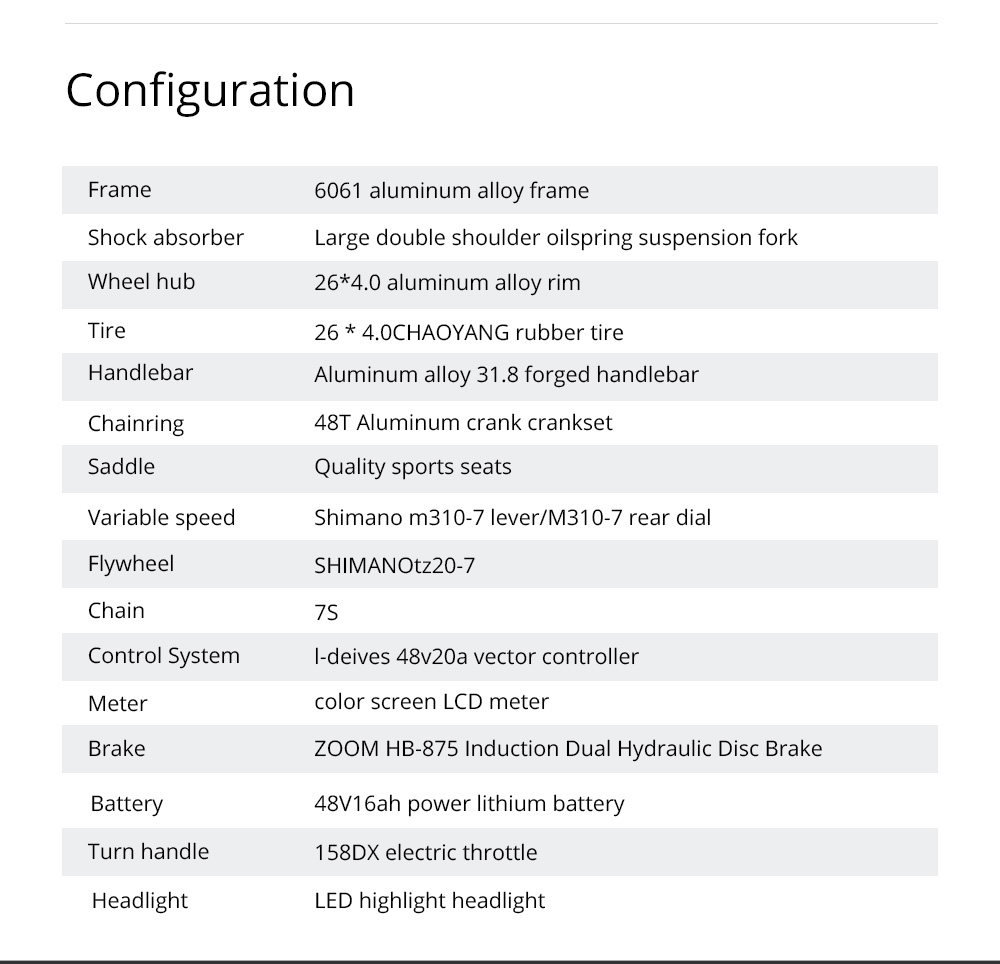
Task: Click the Saddle row label
Action: click(x=121, y=466)
